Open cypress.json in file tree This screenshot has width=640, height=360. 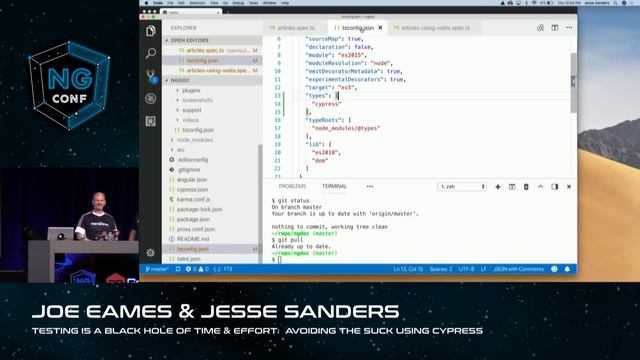(192, 189)
